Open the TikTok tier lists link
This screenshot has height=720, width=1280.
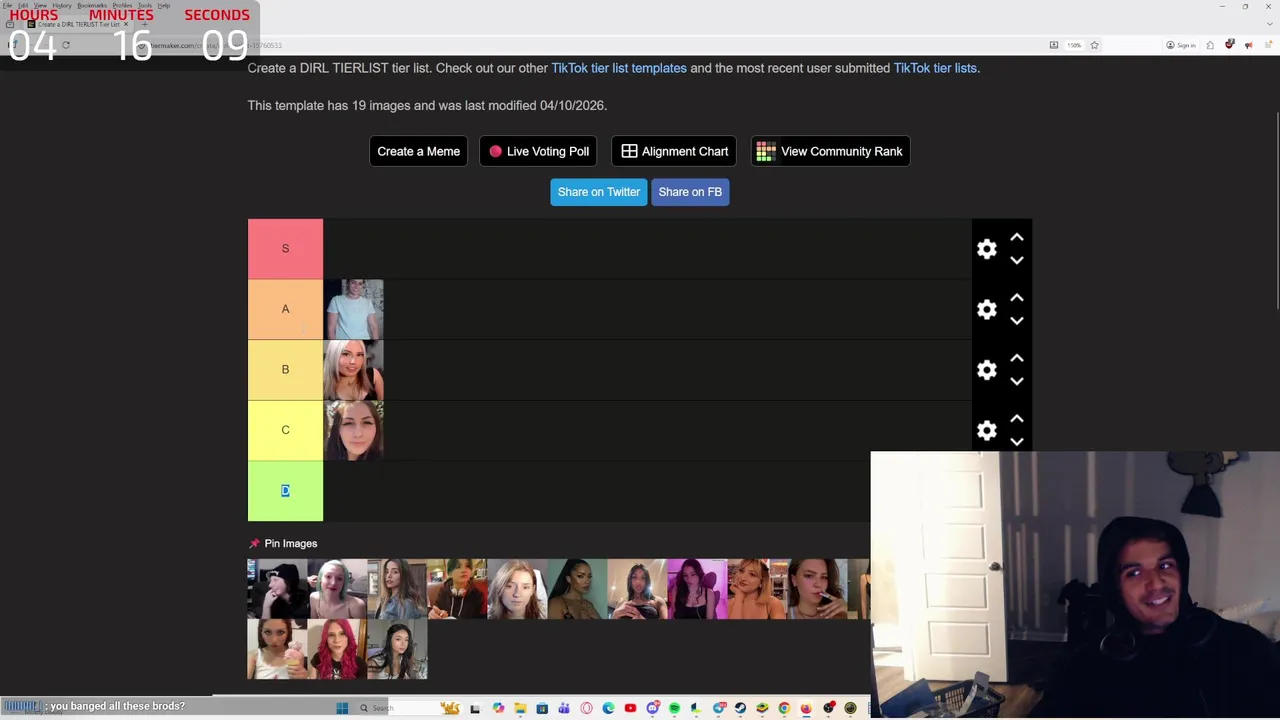point(935,68)
